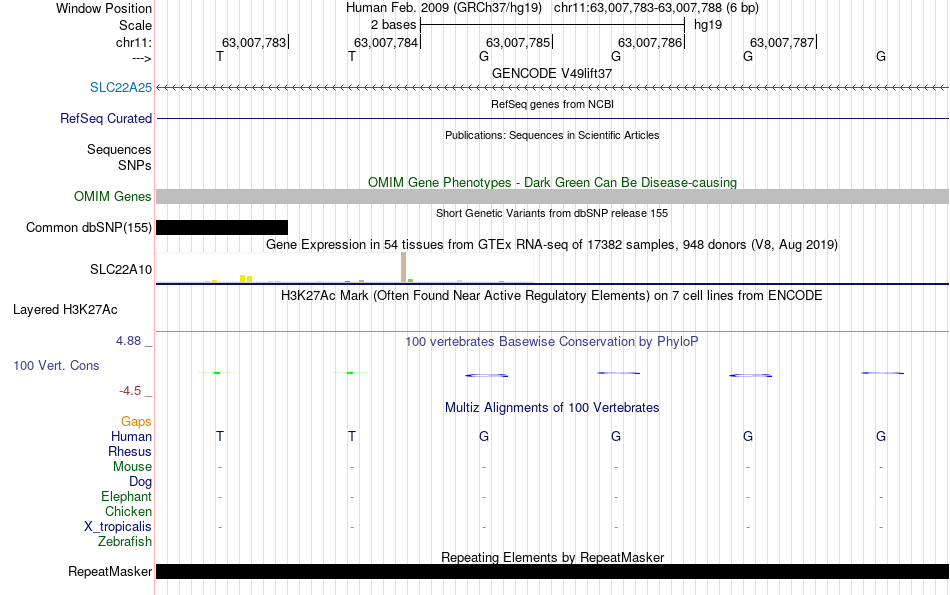Click the Window Position label
950x595 pixels.
(x=104, y=8)
